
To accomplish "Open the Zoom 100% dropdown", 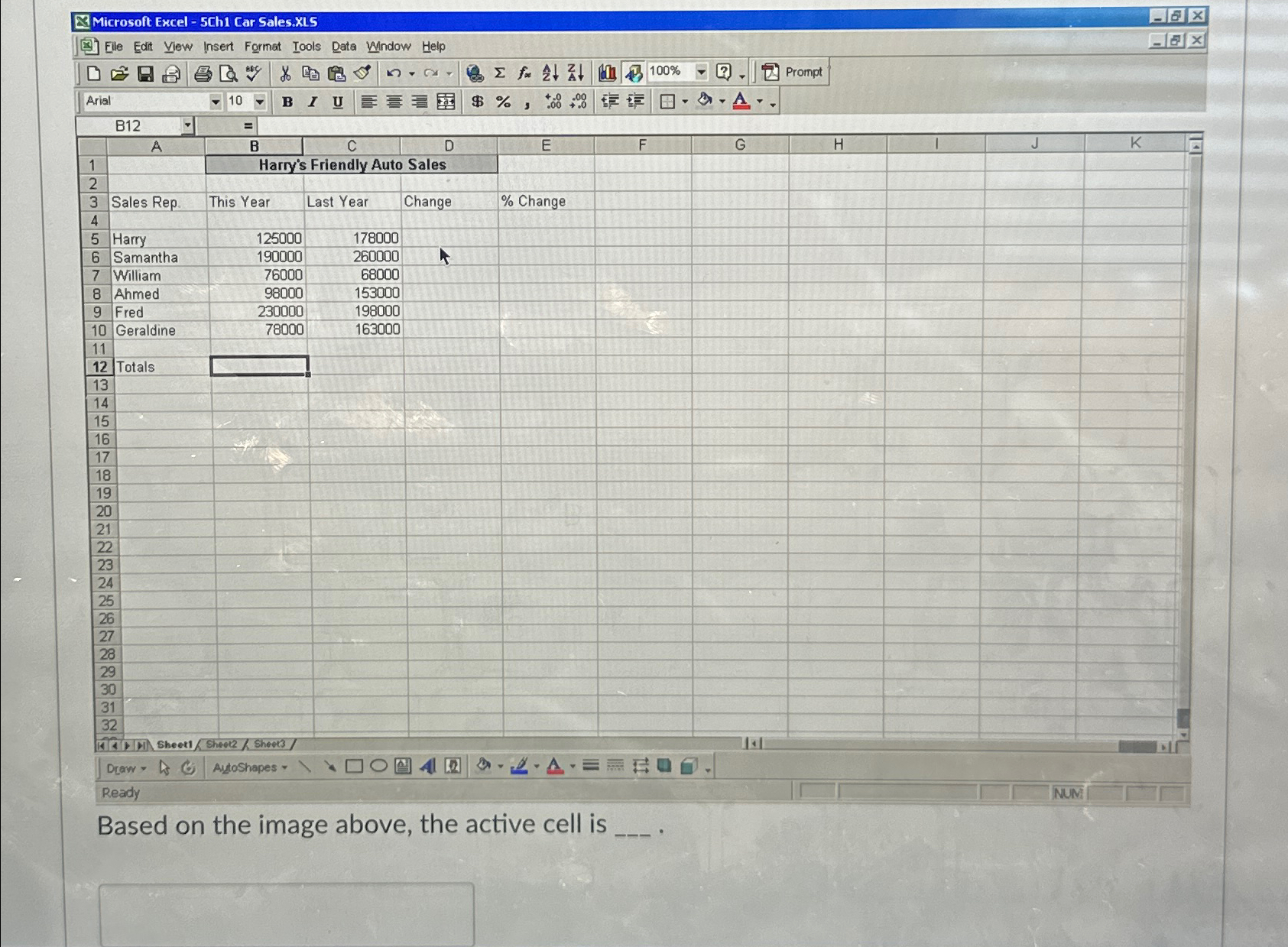I will [701, 72].
